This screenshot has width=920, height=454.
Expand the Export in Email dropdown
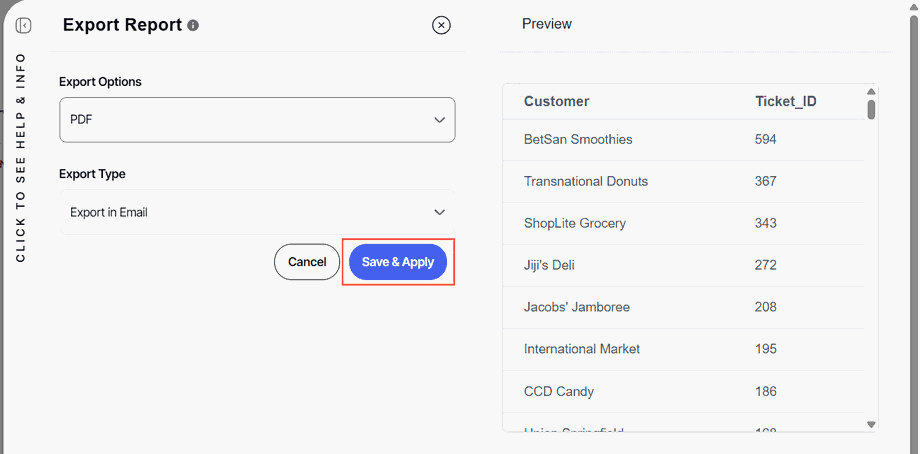pos(257,212)
